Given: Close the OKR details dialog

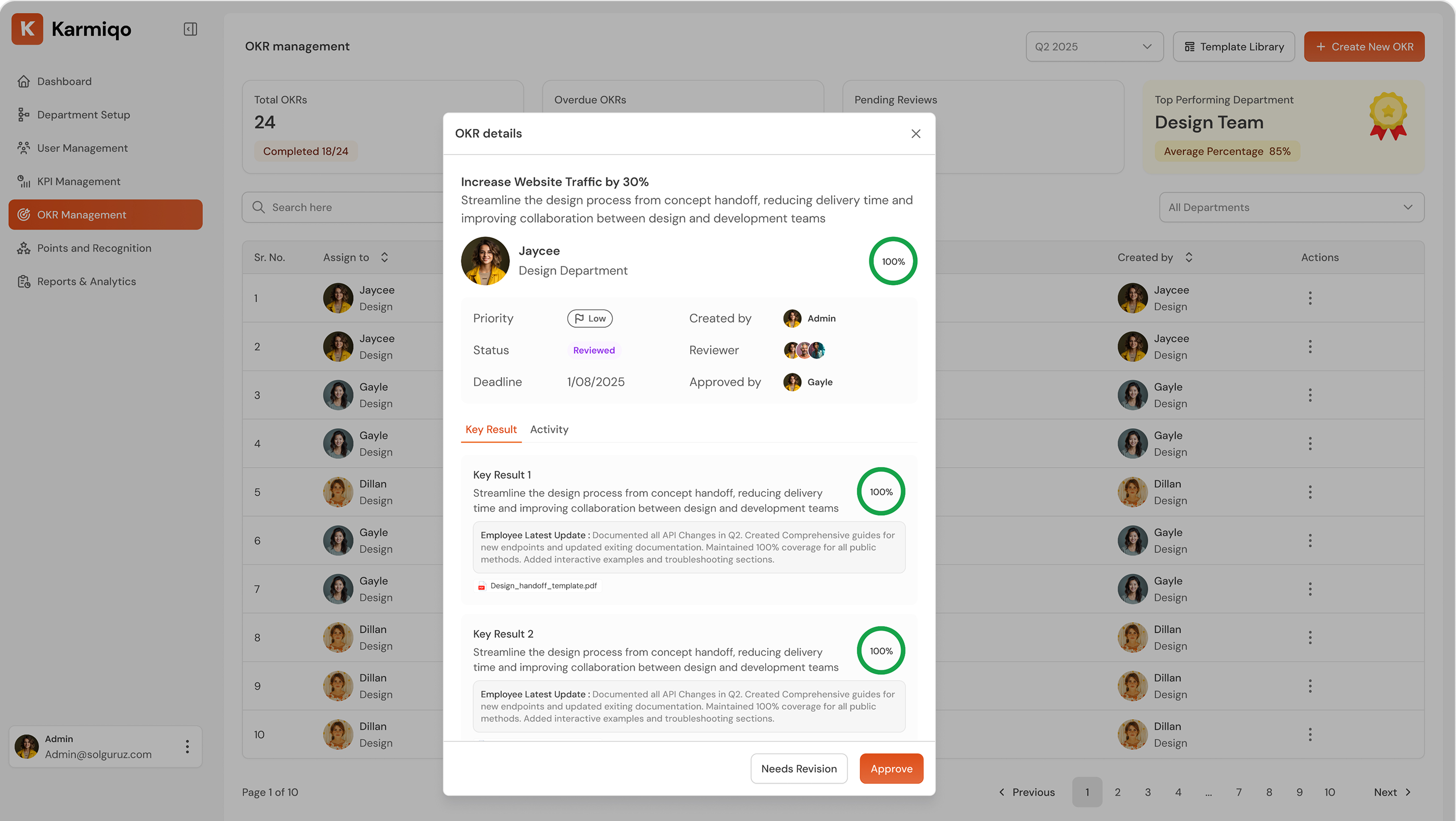Looking at the screenshot, I should [916, 134].
